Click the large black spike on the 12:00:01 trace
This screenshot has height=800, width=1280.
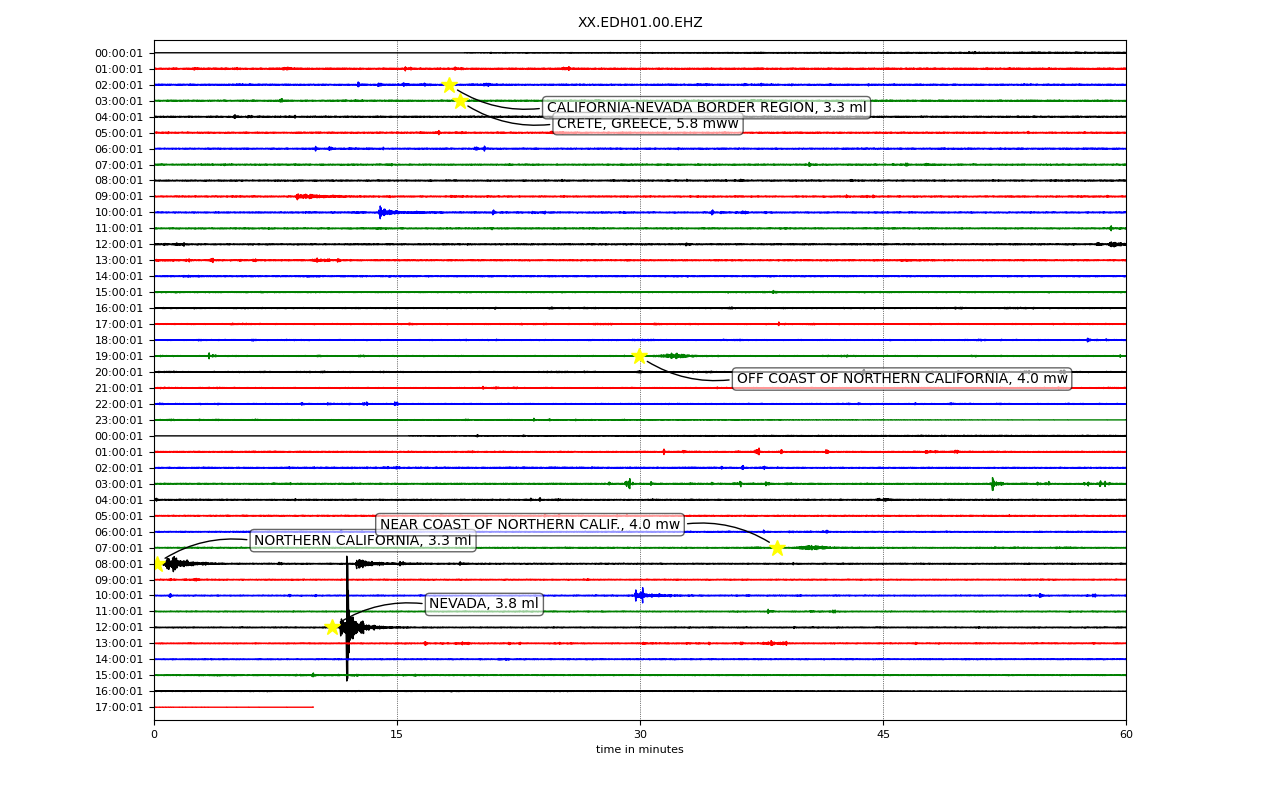[347, 620]
